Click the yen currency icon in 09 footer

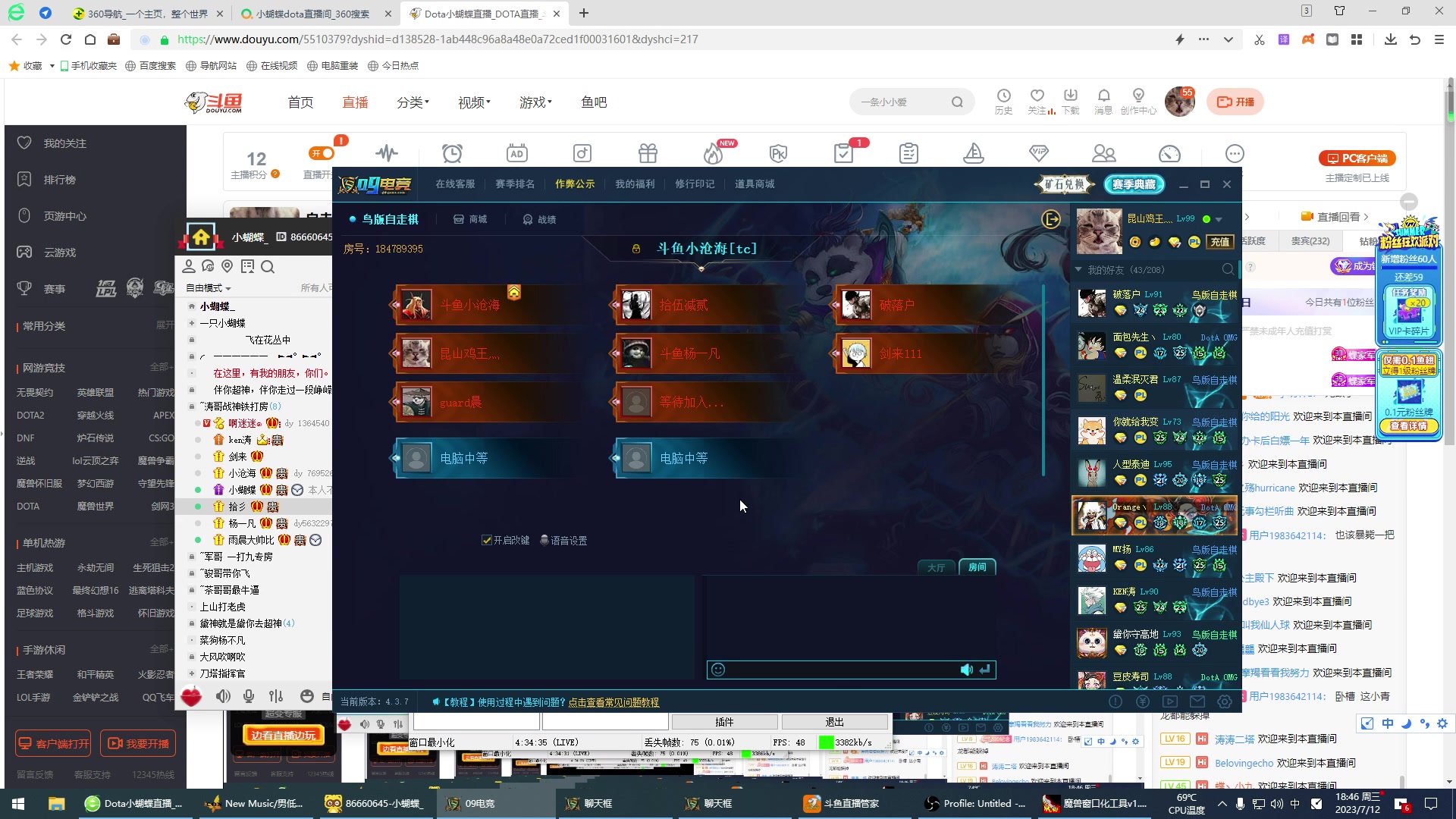pos(1142,701)
